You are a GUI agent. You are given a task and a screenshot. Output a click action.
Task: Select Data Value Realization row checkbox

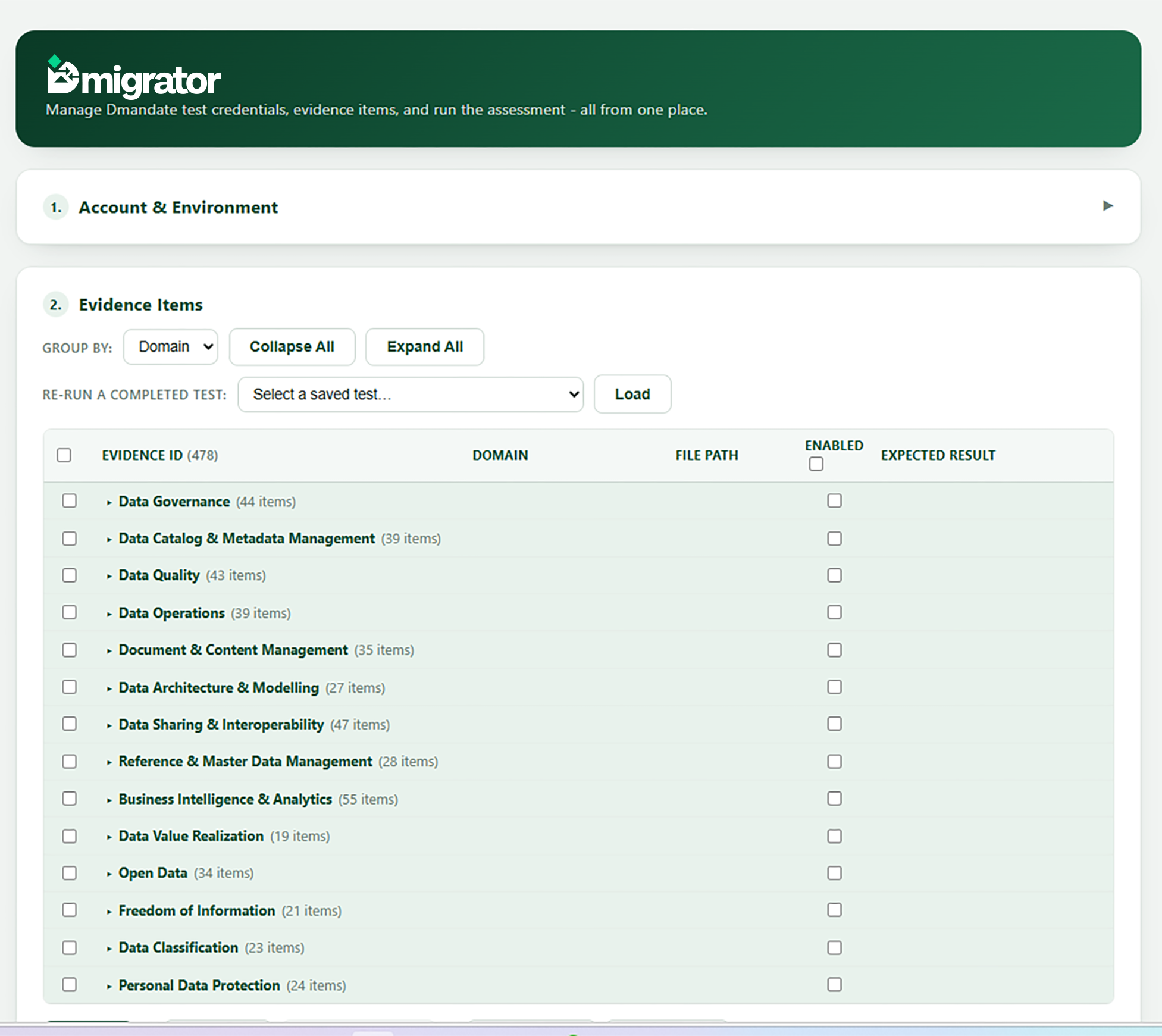pos(70,836)
